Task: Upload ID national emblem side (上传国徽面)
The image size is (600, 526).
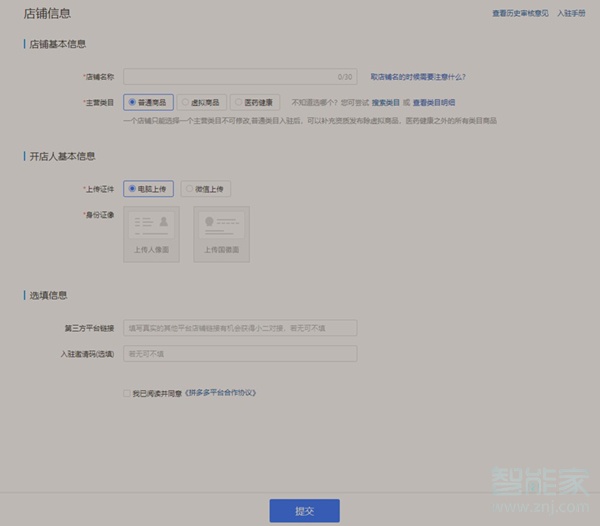Action: (221, 234)
